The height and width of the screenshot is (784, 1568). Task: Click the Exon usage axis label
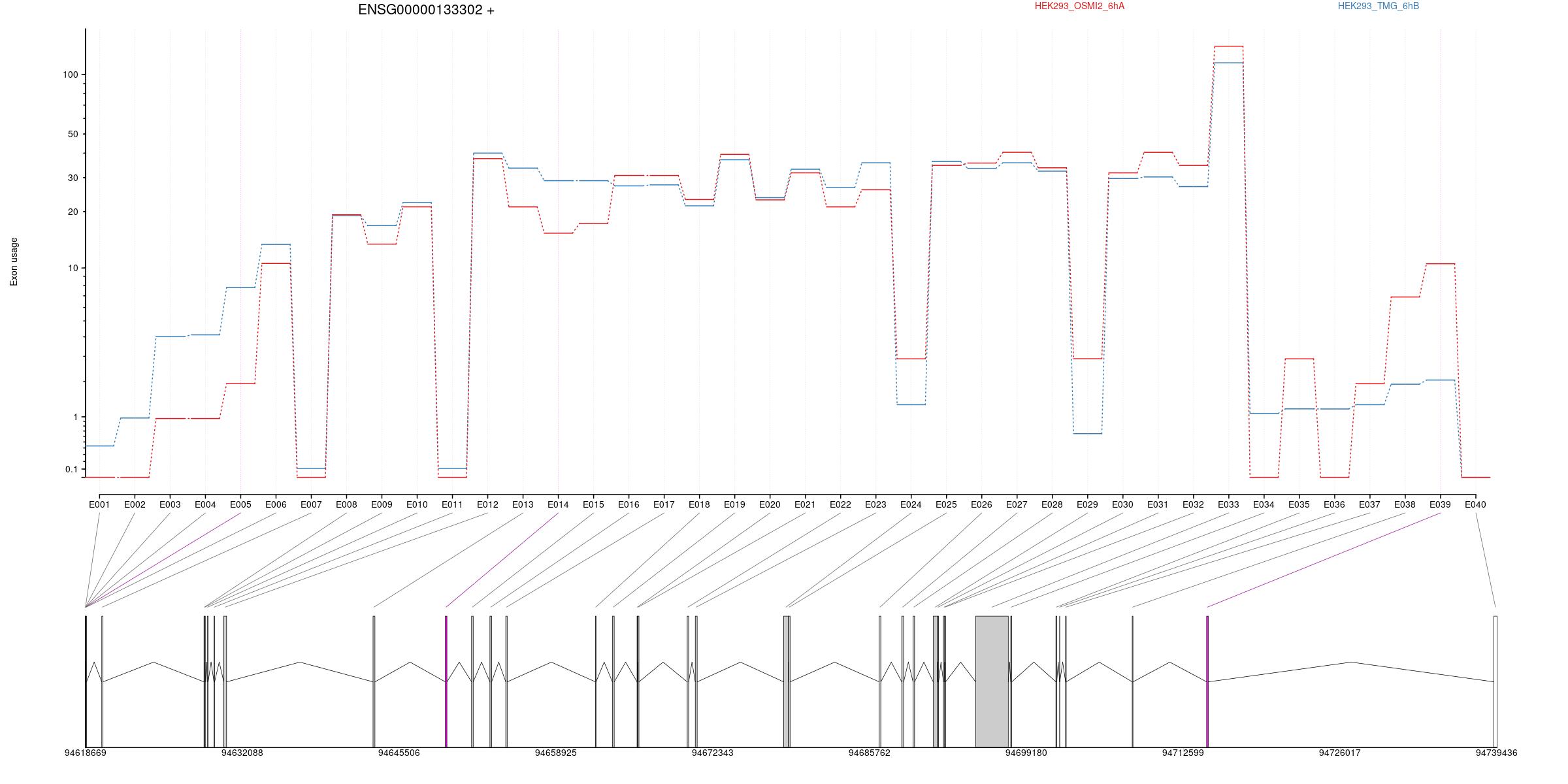click(x=14, y=261)
